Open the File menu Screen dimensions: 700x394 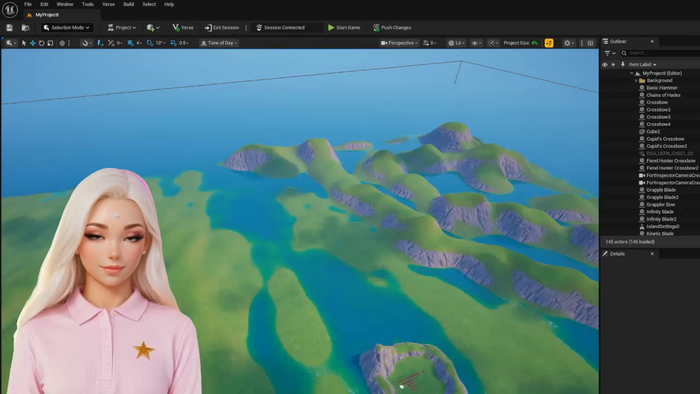click(x=28, y=4)
